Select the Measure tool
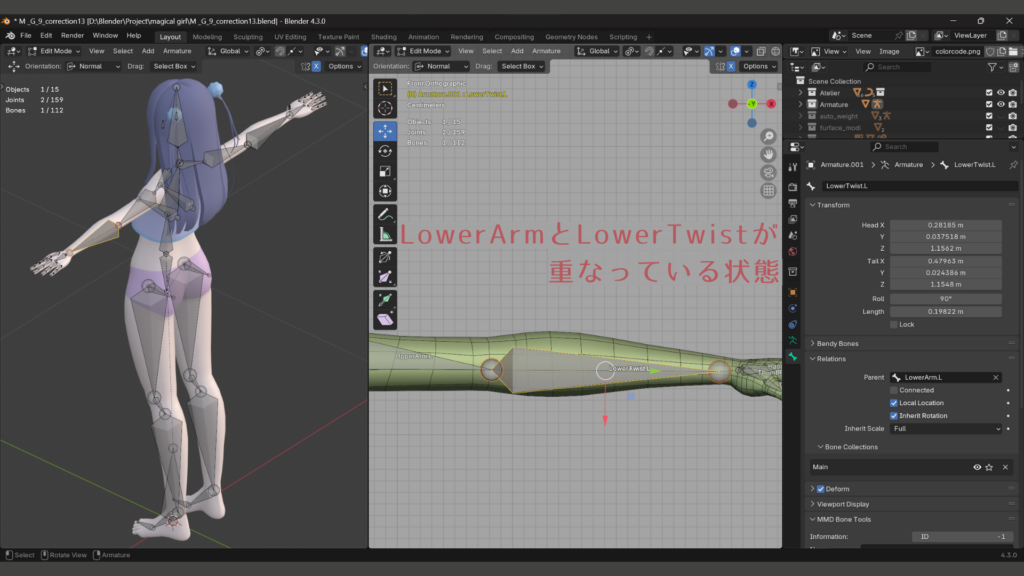The width and height of the screenshot is (1024, 576). [385, 235]
